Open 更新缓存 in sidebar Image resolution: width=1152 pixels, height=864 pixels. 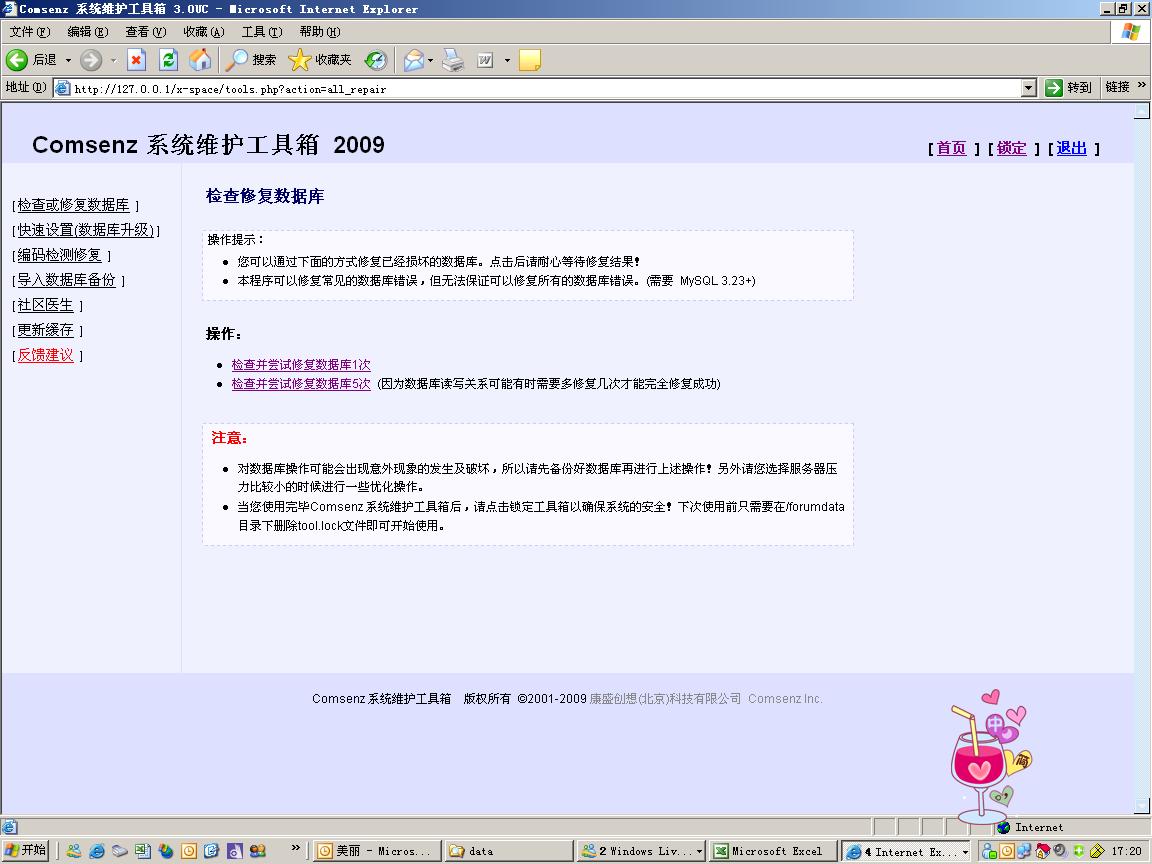46,330
